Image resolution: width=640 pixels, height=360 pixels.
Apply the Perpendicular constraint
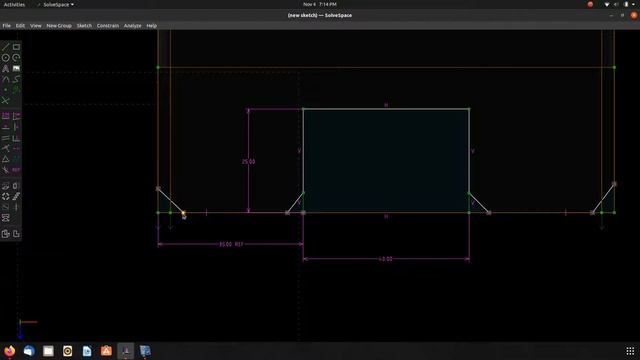pos(16,138)
